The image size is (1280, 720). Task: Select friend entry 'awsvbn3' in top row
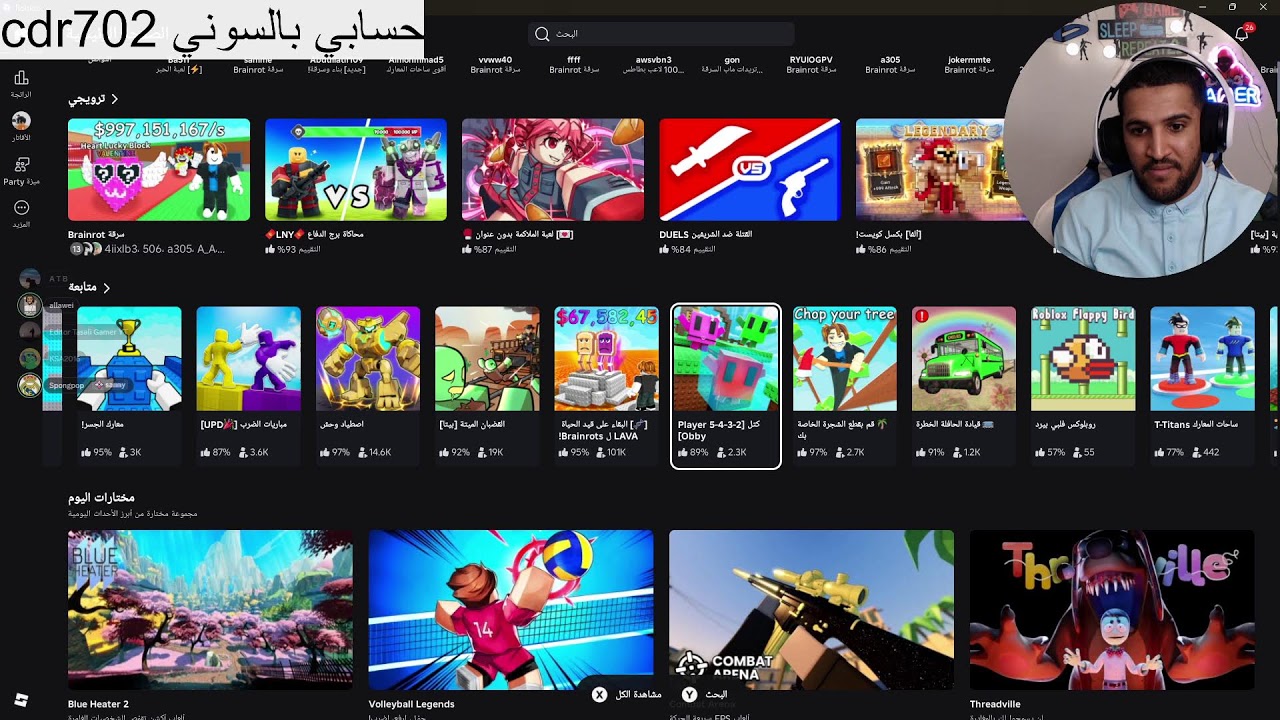653,65
